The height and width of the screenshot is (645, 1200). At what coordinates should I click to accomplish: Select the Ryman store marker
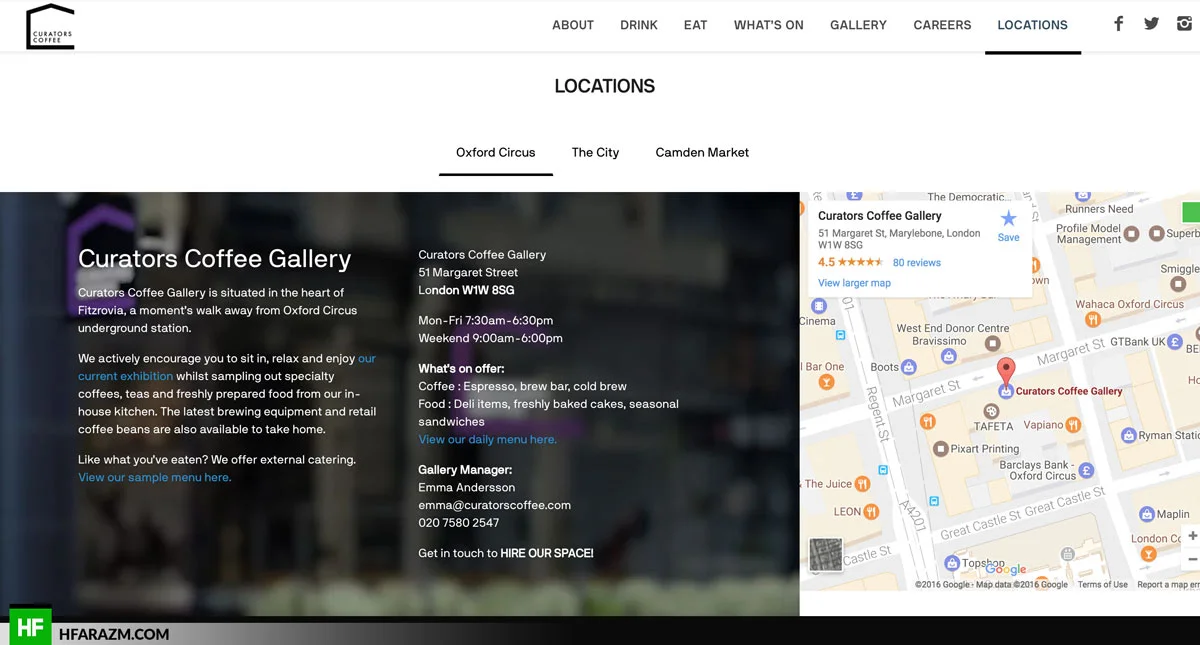coord(1128,435)
